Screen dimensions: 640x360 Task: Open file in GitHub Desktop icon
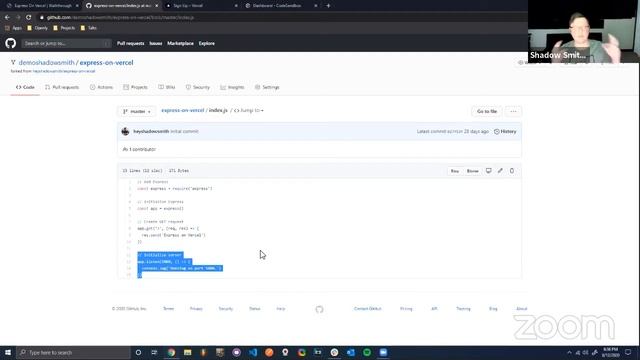coord(489,171)
